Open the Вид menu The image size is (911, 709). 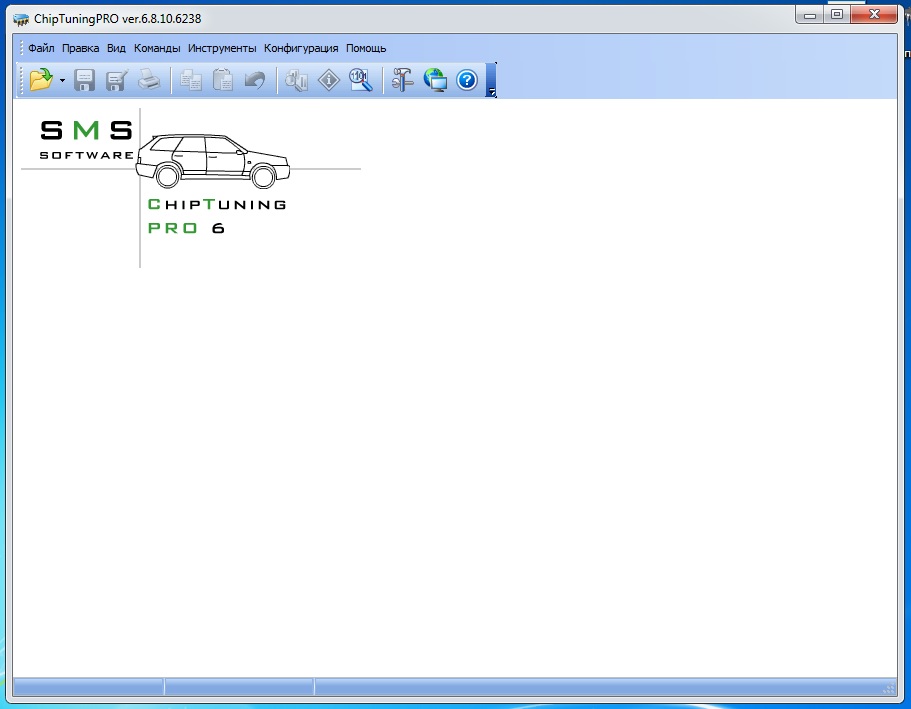pyautogui.click(x=116, y=48)
